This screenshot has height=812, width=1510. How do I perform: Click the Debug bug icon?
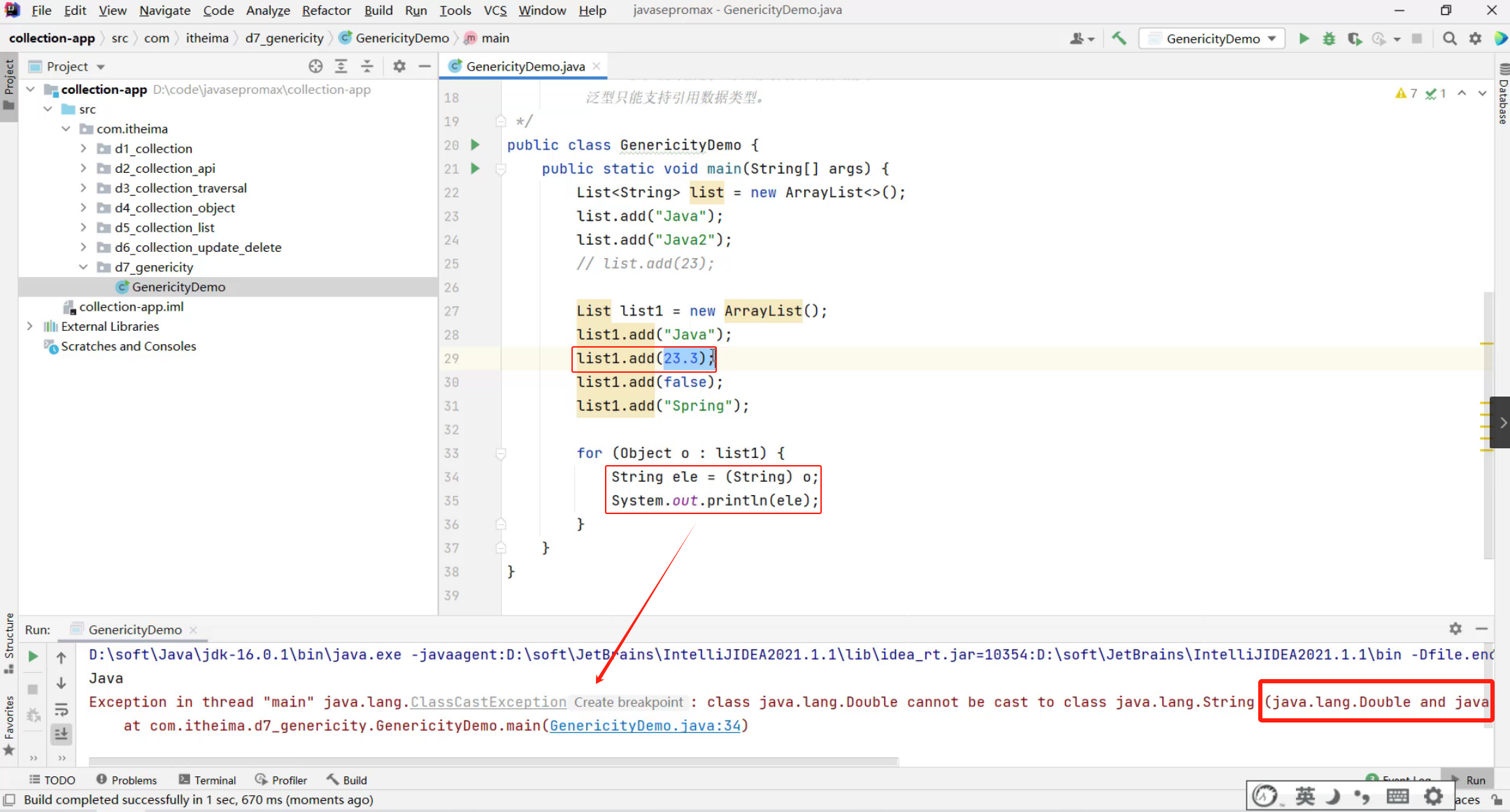(x=1329, y=38)
